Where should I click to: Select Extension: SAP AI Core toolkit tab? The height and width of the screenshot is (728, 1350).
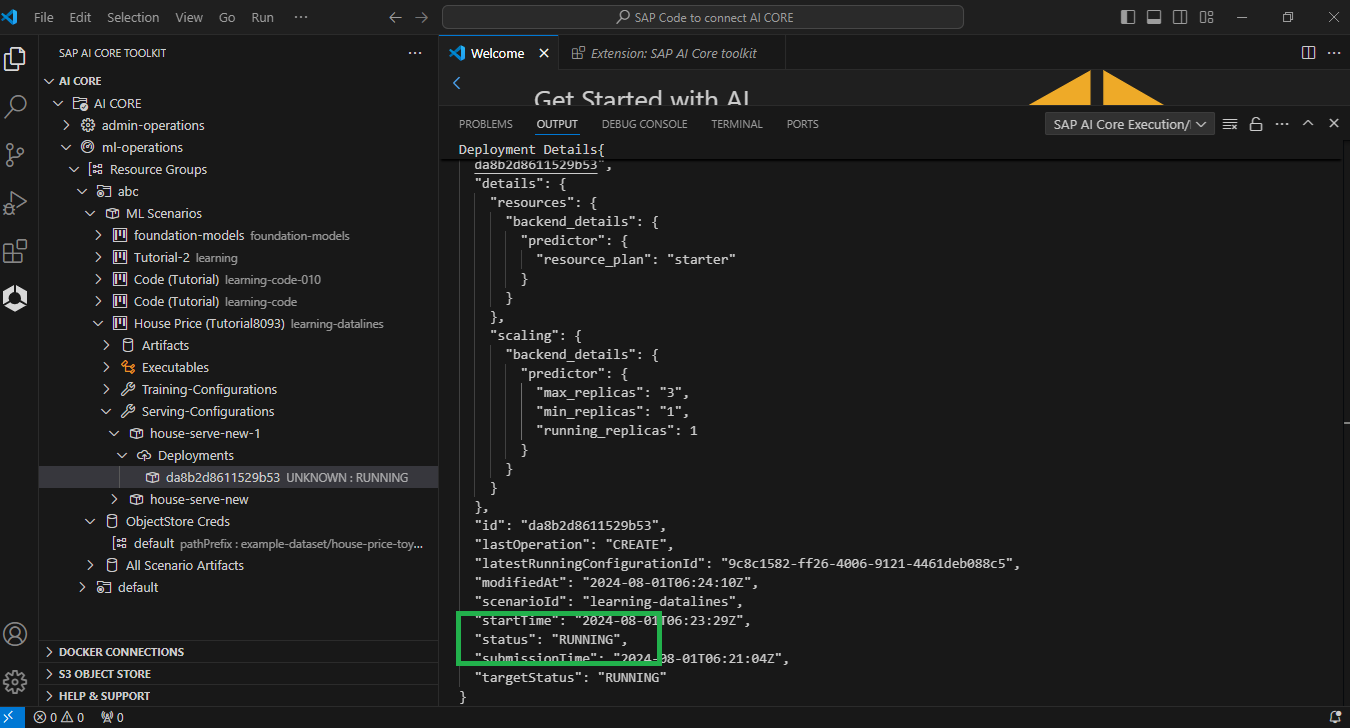pos(671,53)
